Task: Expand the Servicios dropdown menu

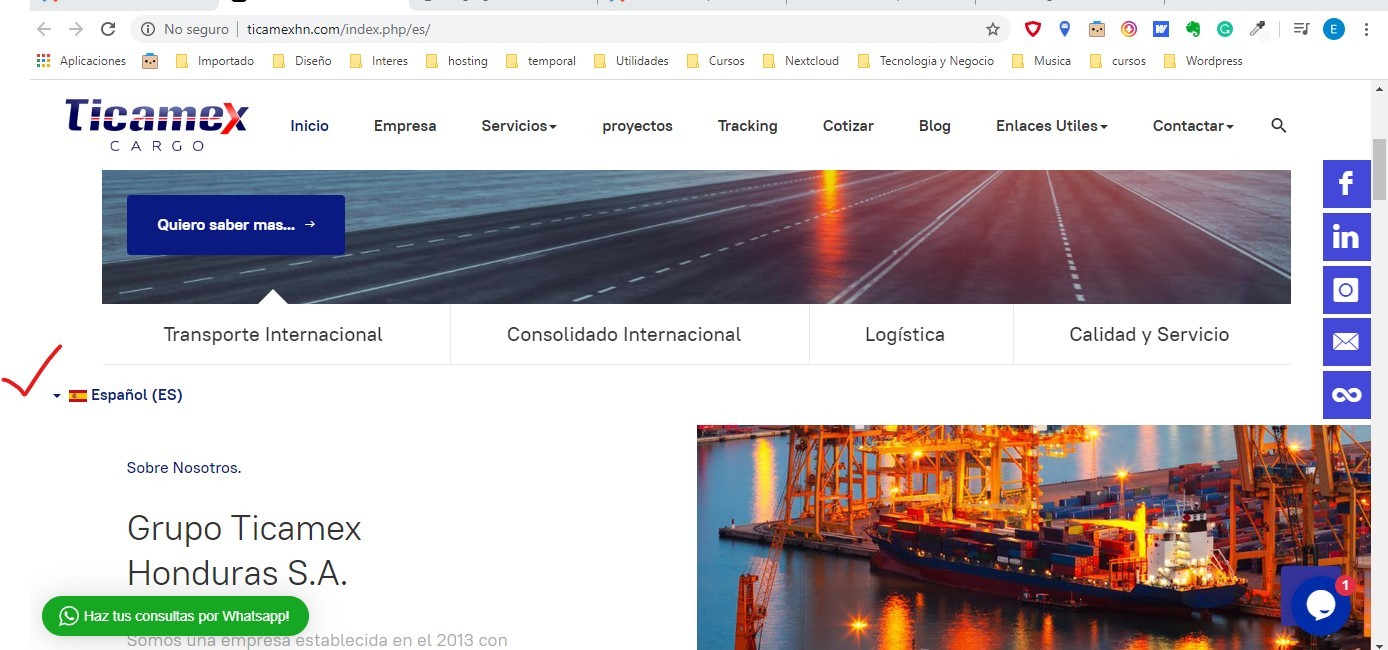Action: [518, 126]
